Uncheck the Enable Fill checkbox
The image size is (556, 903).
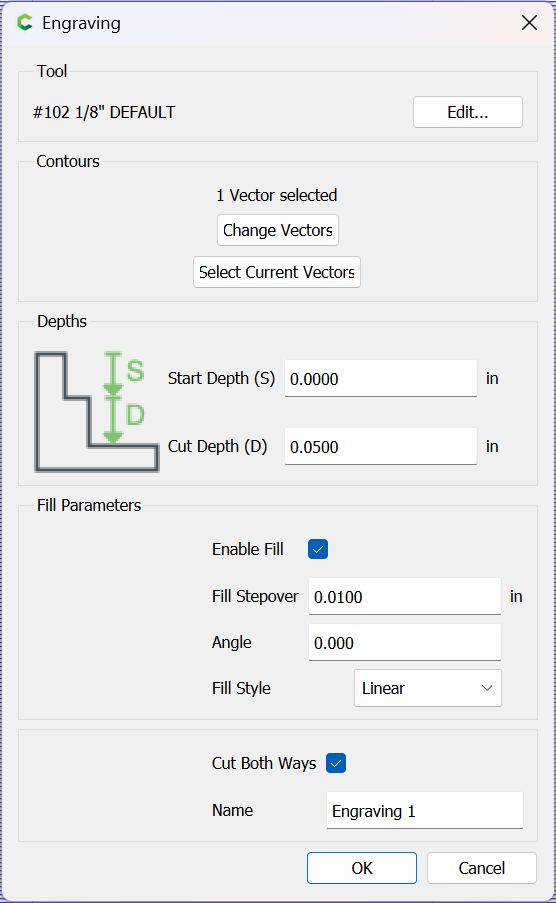(318, 549)
